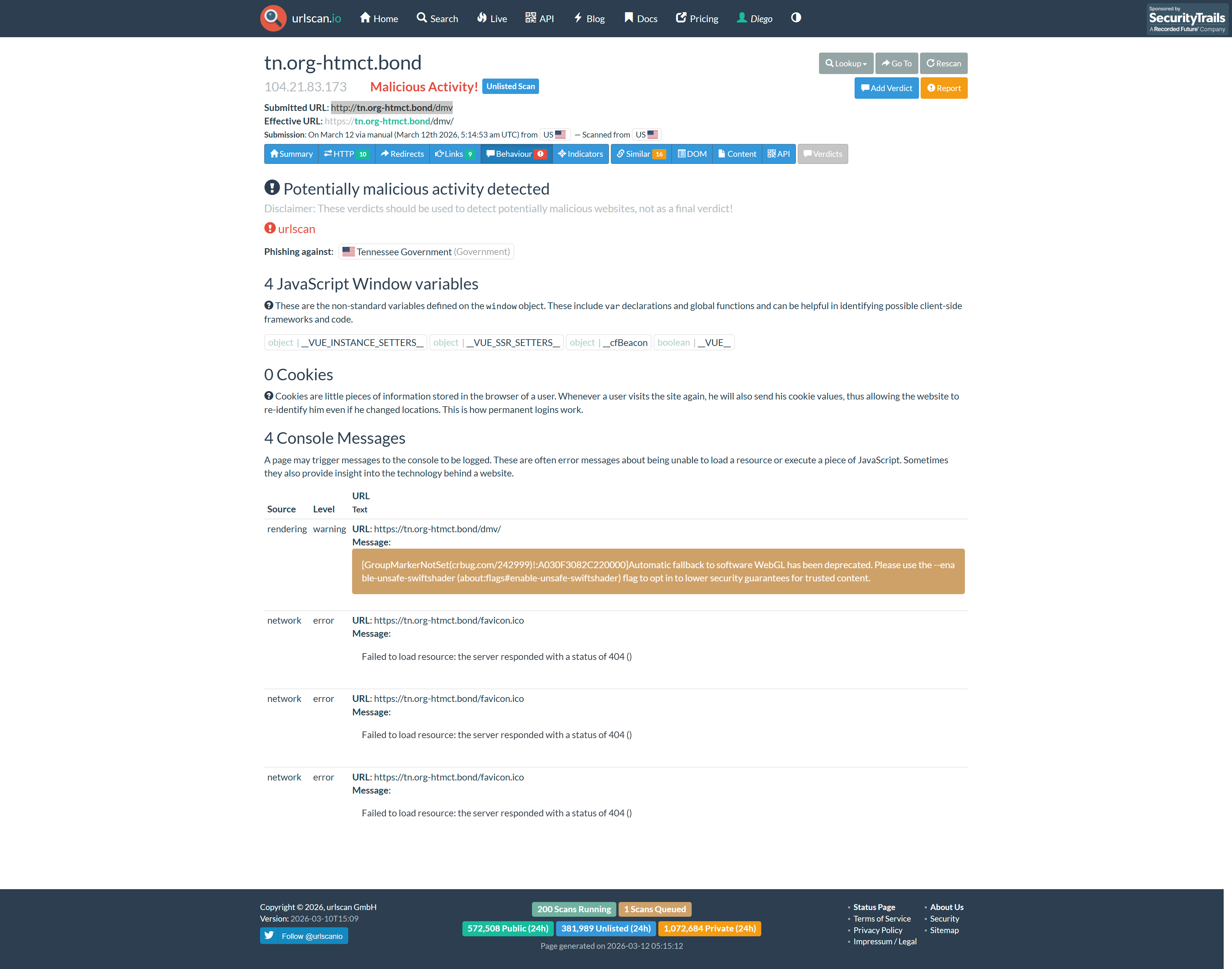Click the 1 Scans Queued badge
The width and height of the screenshot is (1232, 969).
pos(654,909)
